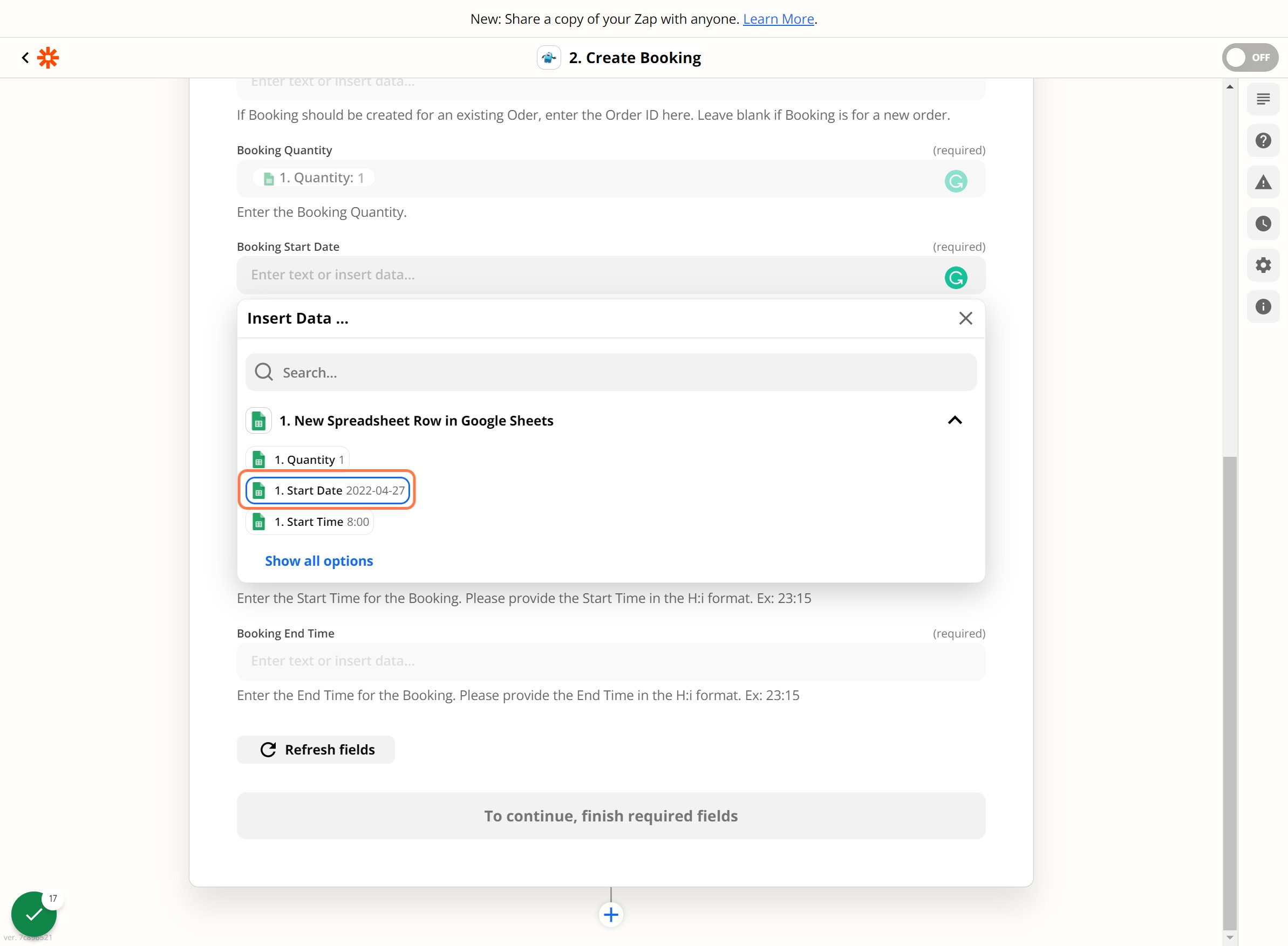Click the Google Sheets icon beside section title

[258, 420]
